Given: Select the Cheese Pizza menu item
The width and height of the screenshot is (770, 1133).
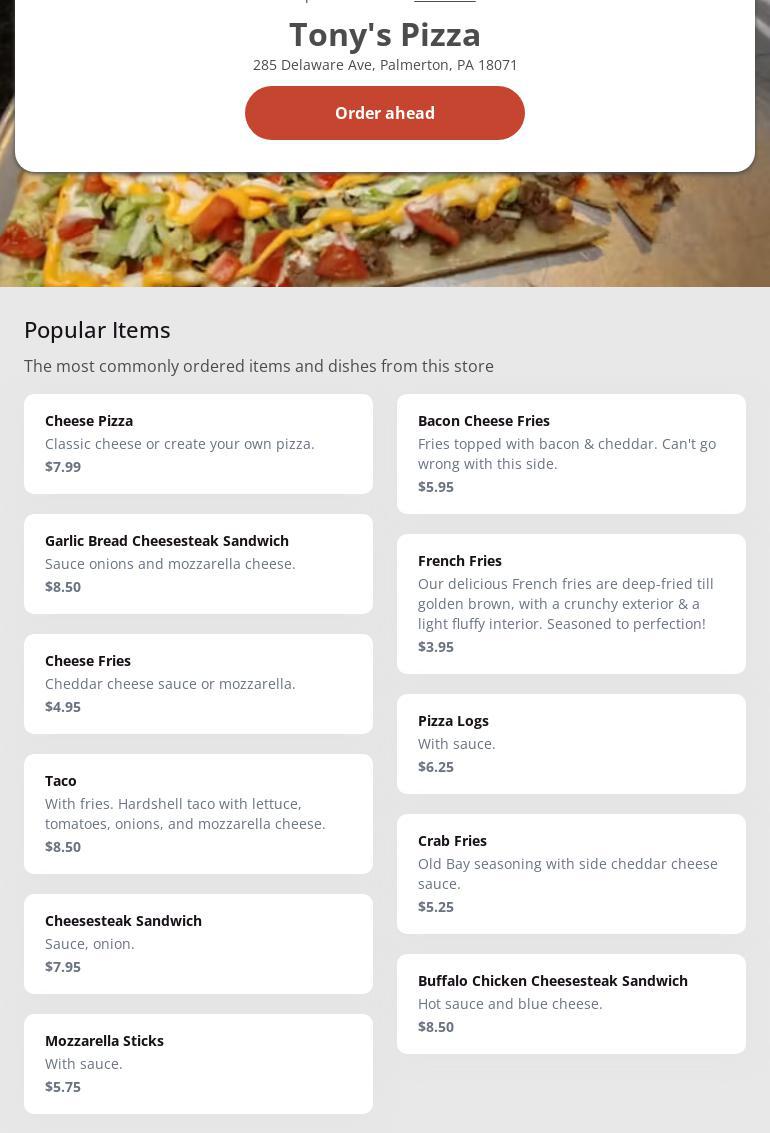Looking at the screenshot, I should pyautogui.click(x=198, y=443).
